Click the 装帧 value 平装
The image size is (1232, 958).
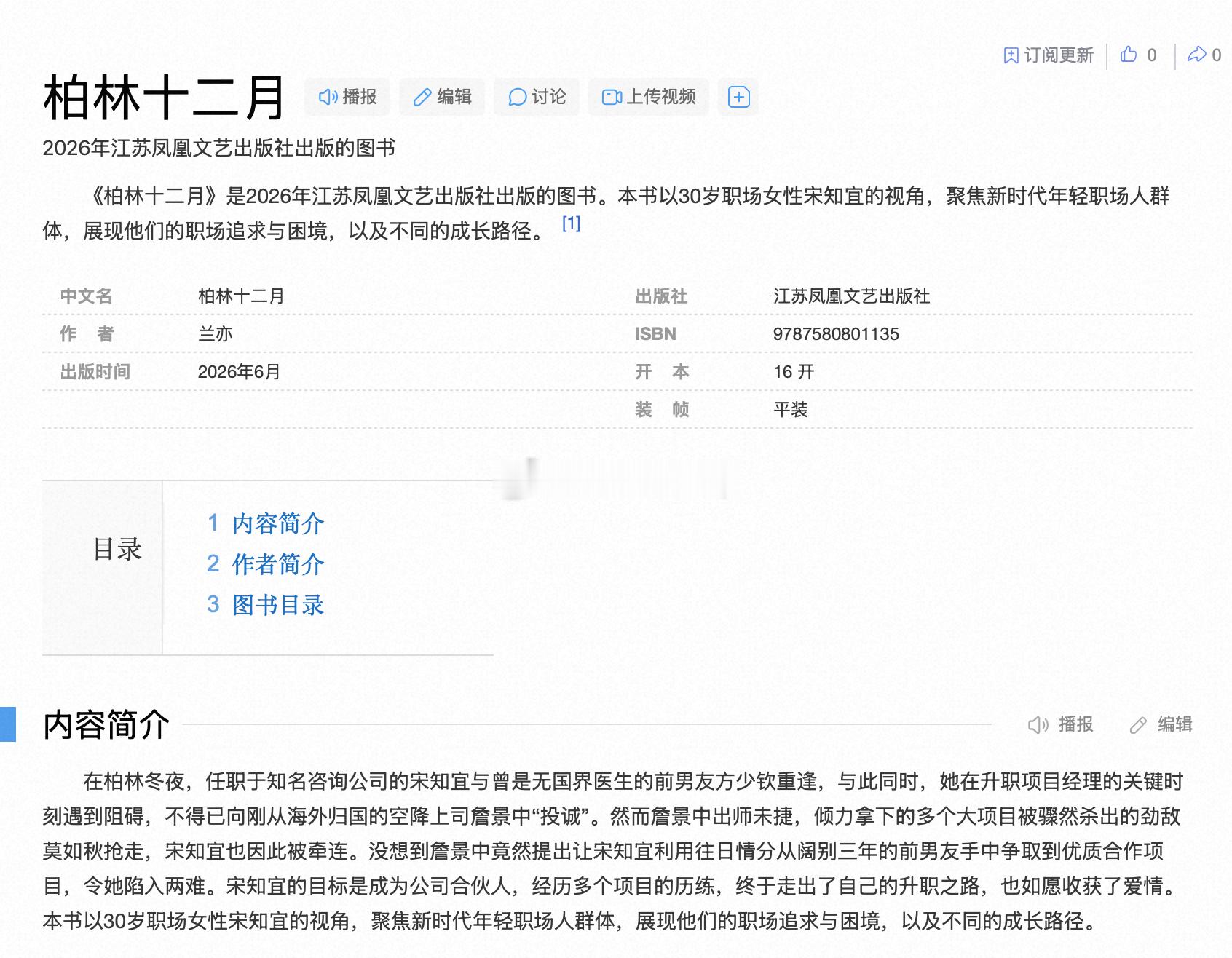point(791,410)
